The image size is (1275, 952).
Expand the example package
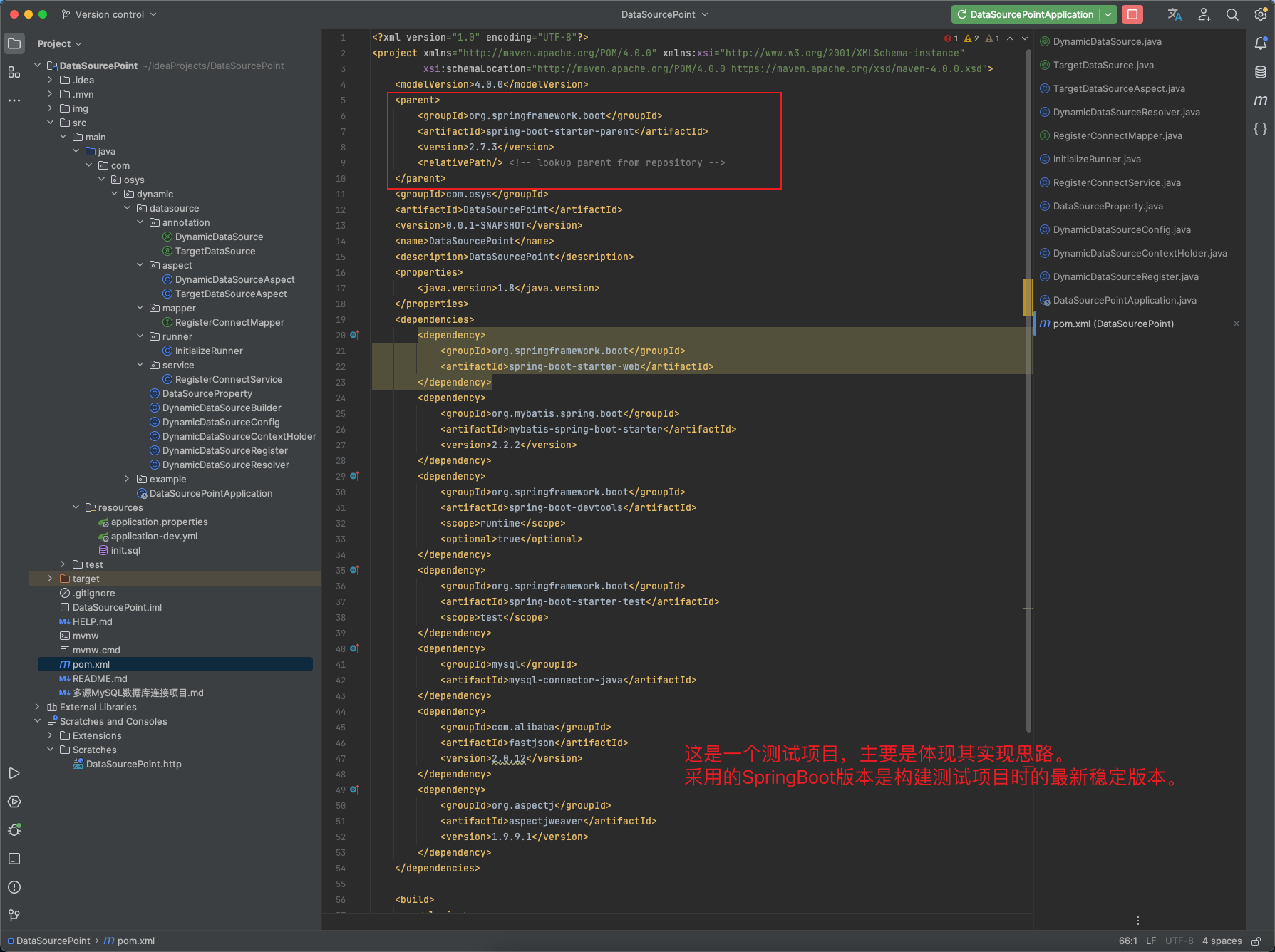click(127, 479)
